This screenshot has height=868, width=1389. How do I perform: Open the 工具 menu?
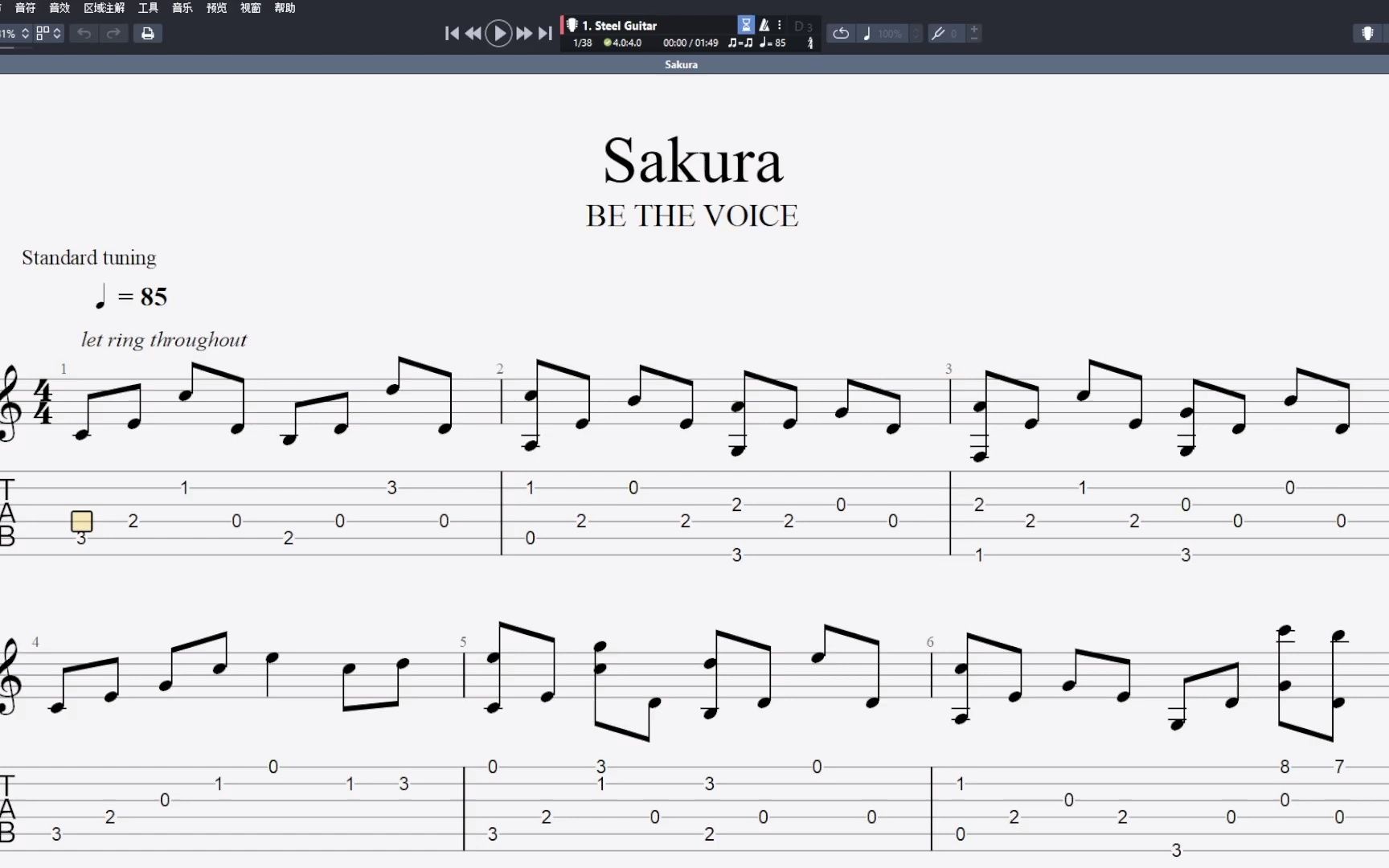(x=148, y=8)
